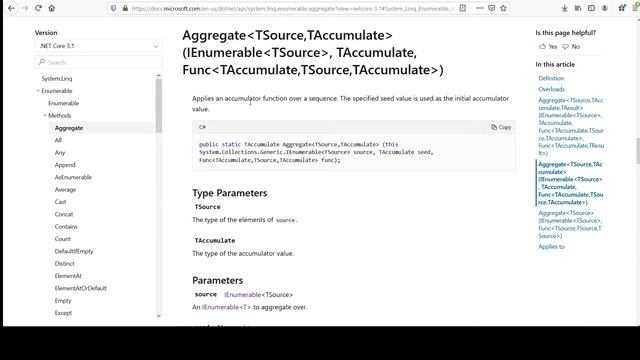The height and width of the screenshot is (360, 640).
Task: Click the sidebar Search field
Action: (98, 62)
